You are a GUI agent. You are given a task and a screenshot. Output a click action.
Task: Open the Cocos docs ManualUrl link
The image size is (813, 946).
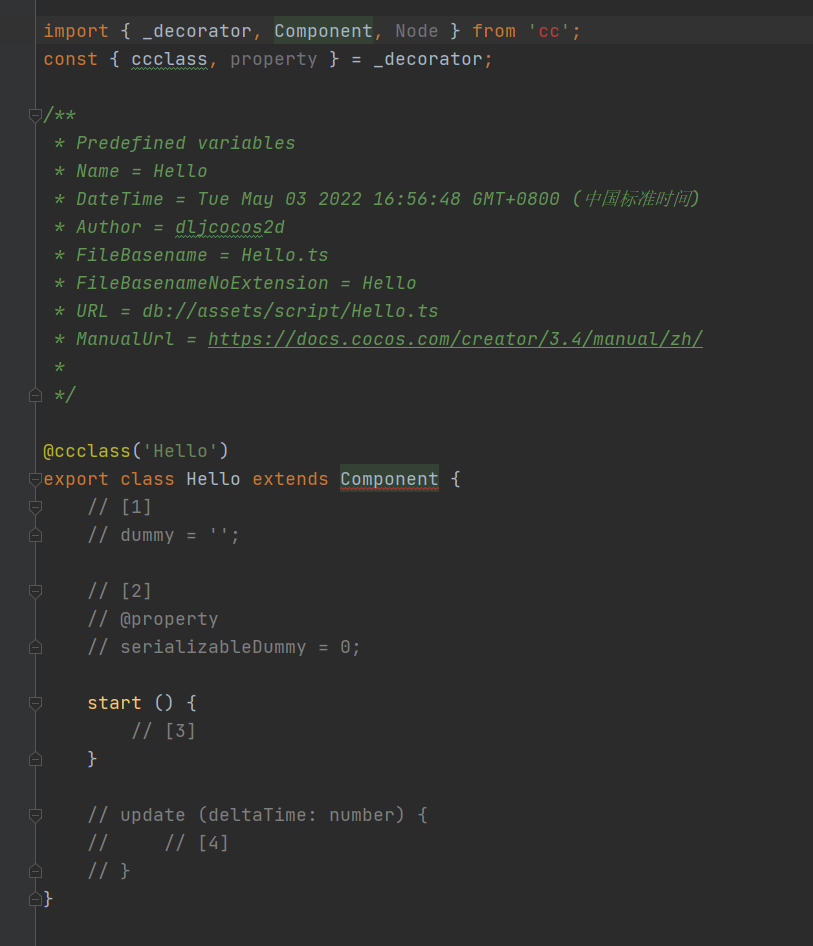click(455, 339)
